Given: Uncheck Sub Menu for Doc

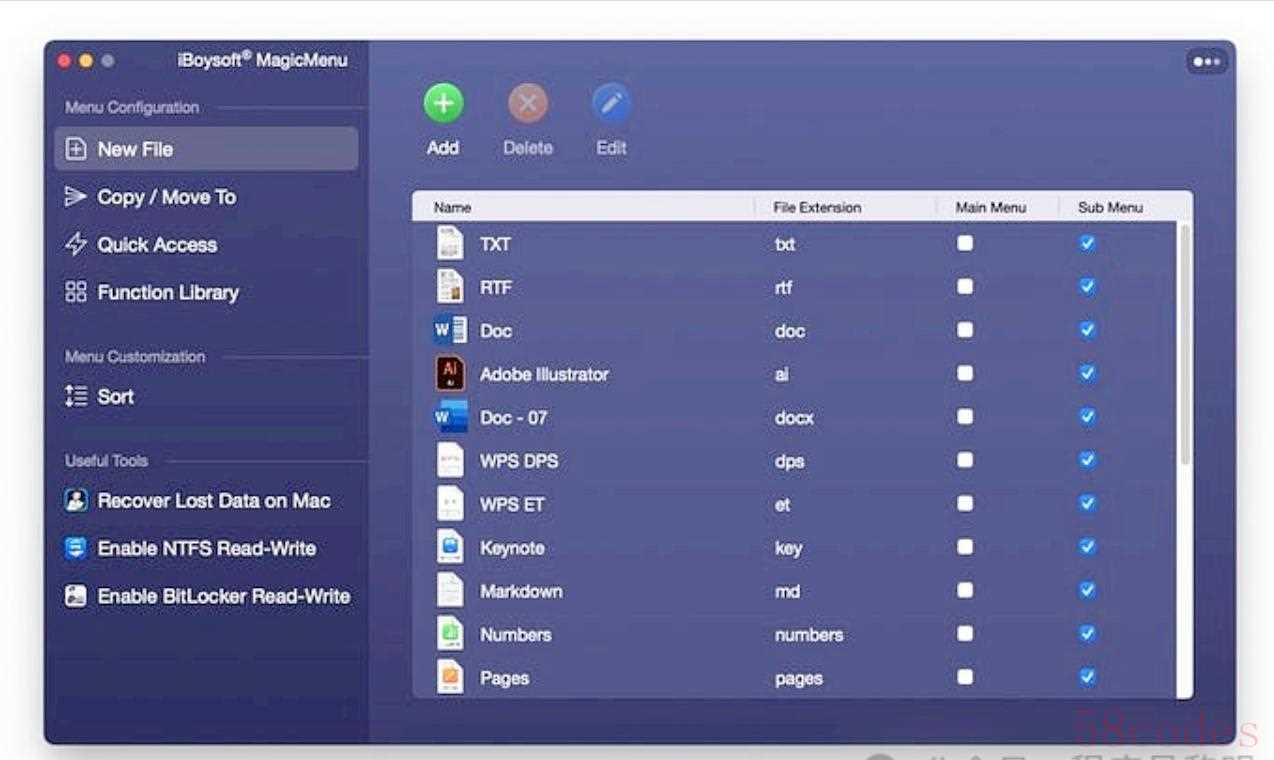Looking at the screenshot, I should pos(1087,330).
